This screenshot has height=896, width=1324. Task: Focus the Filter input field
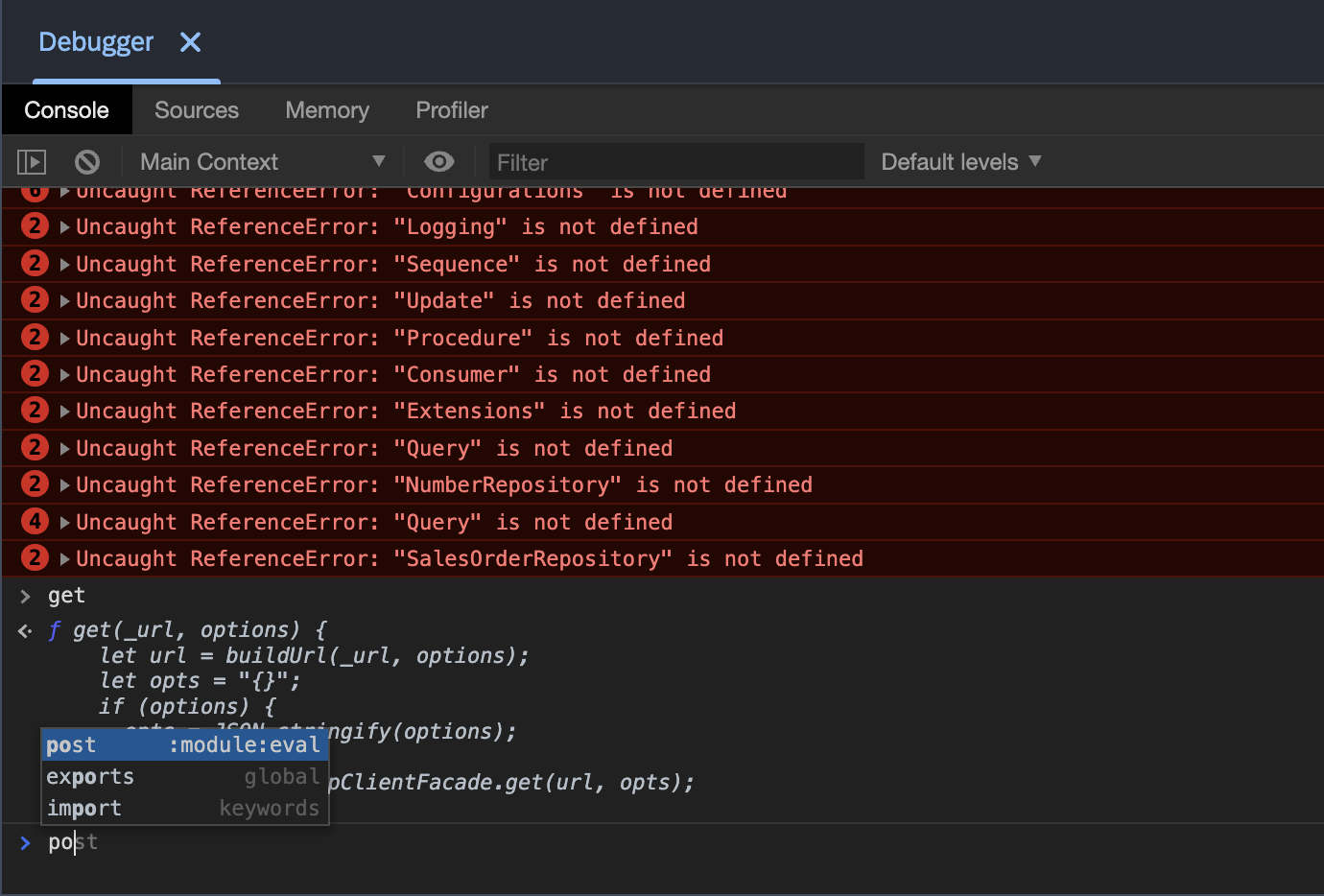pyautogui.click(x=676, y=162)
